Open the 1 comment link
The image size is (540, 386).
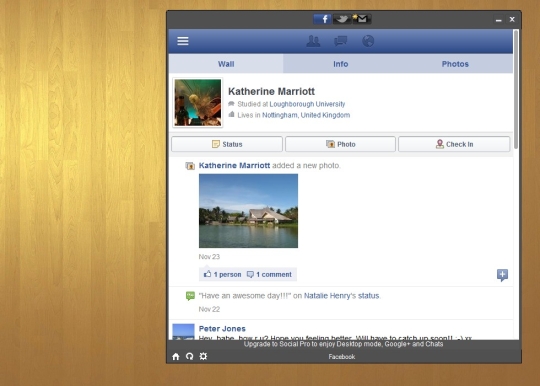(274, 274)
